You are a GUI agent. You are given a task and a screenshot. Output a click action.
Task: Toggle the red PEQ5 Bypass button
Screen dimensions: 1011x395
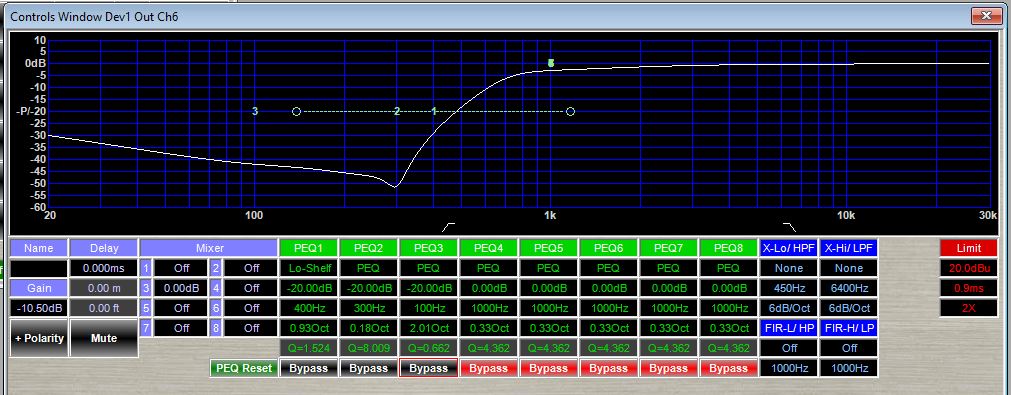pyautogui.click(x=549, y=369)
